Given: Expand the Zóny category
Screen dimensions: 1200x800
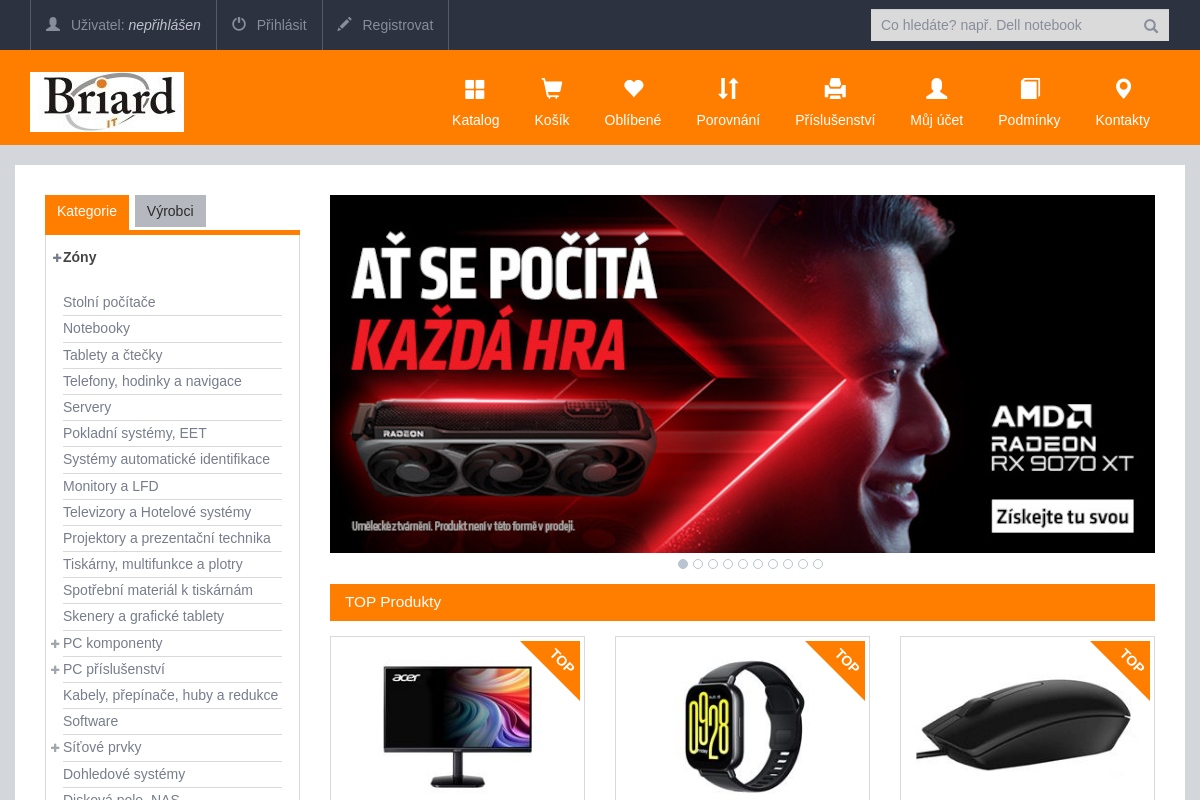Looking at the screenshot, I should 57,257.
